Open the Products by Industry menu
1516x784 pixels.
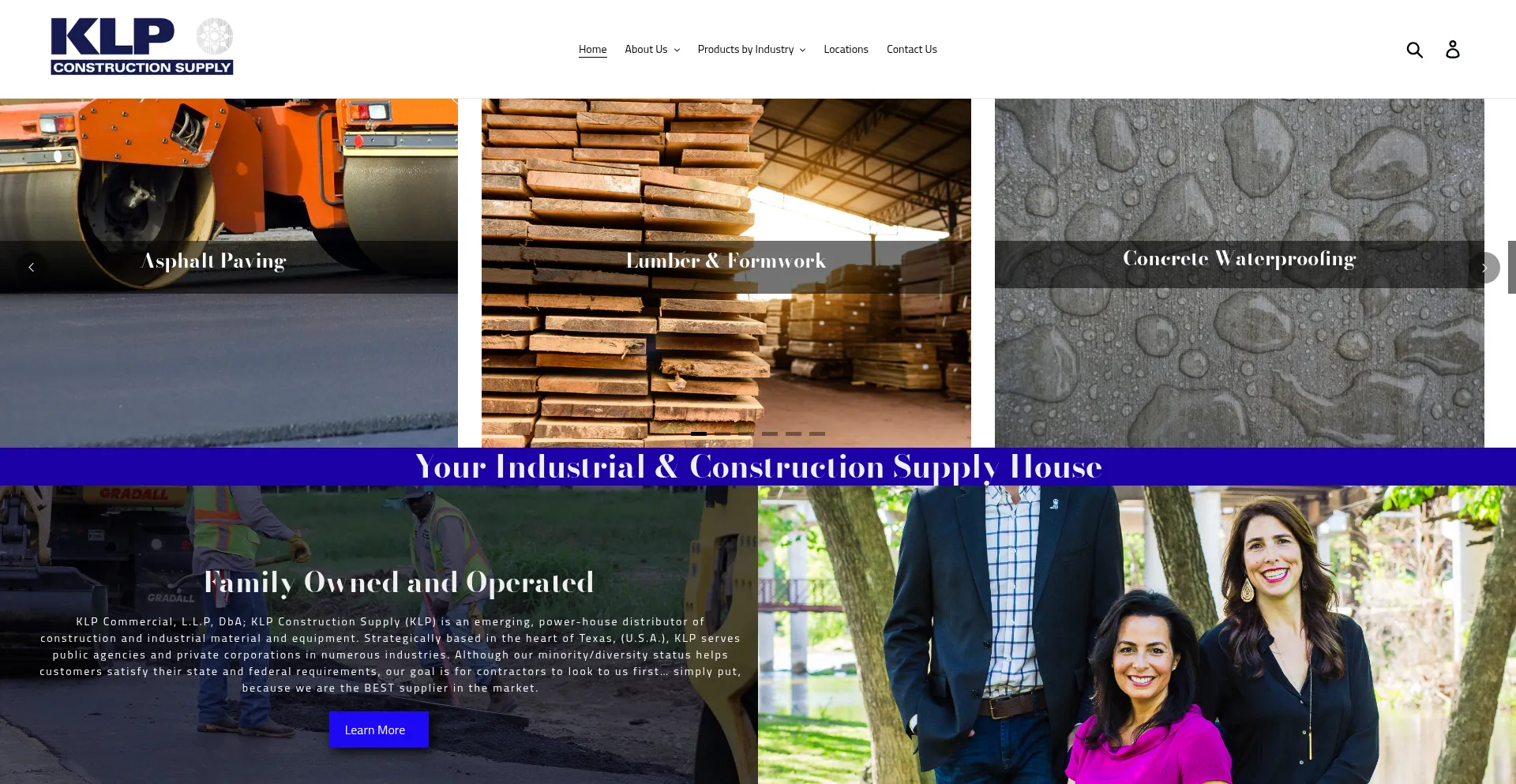click(x=752, y=50)
